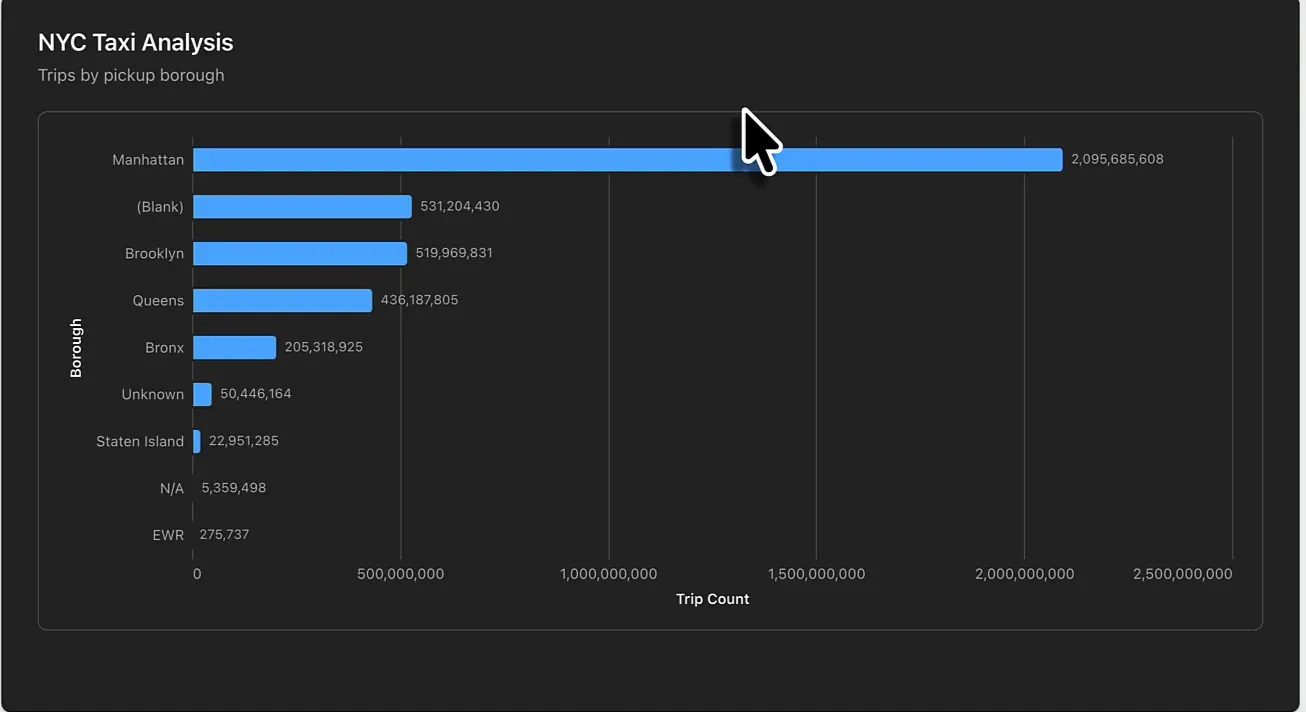Screen dimensions: 1306x712
Task: Click the value 531,204,430
Action: pos(460,206)
